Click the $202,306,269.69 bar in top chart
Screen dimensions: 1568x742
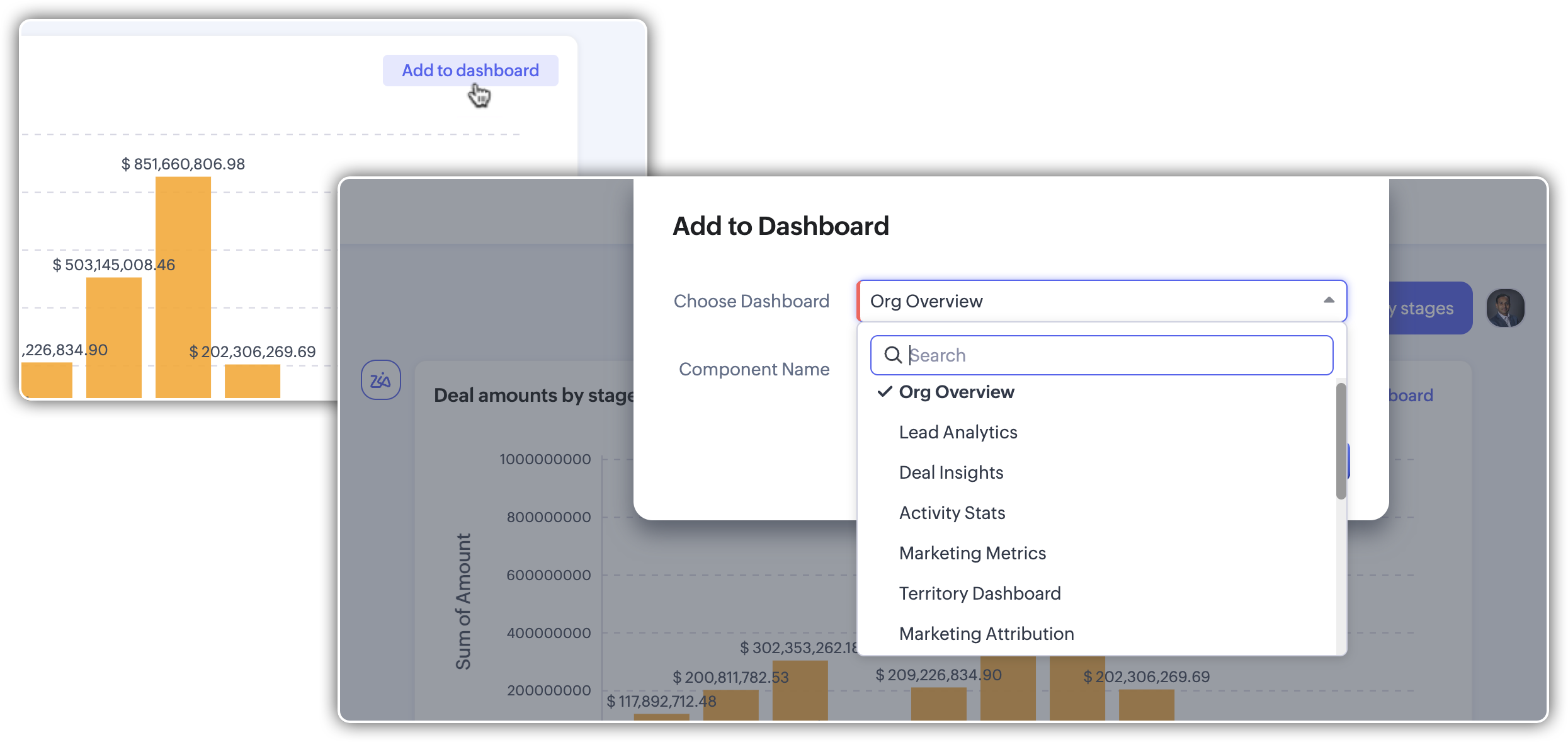point(252,380)
